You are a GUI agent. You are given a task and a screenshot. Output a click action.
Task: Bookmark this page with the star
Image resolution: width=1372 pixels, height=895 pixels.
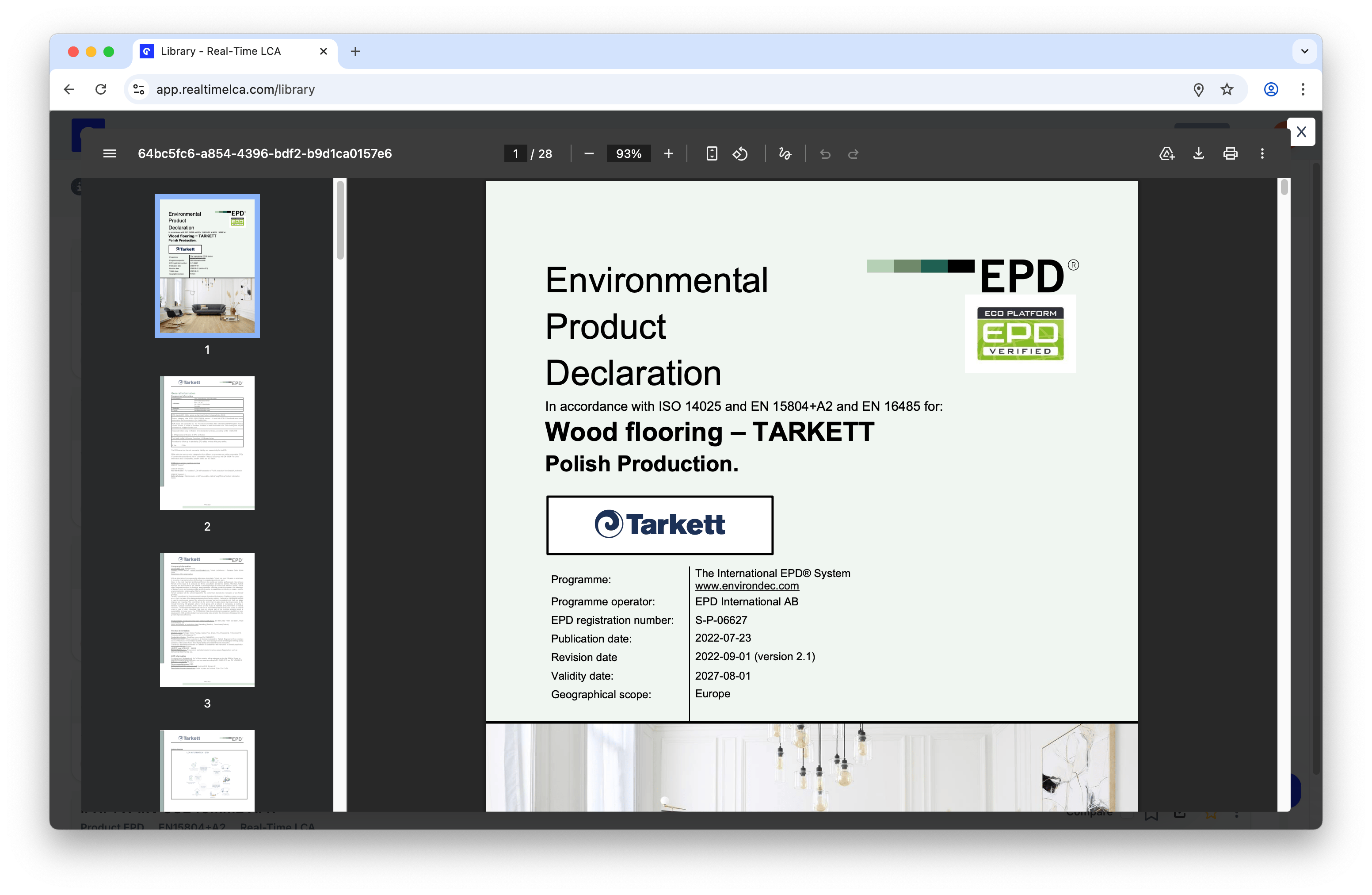(1227, 89)
